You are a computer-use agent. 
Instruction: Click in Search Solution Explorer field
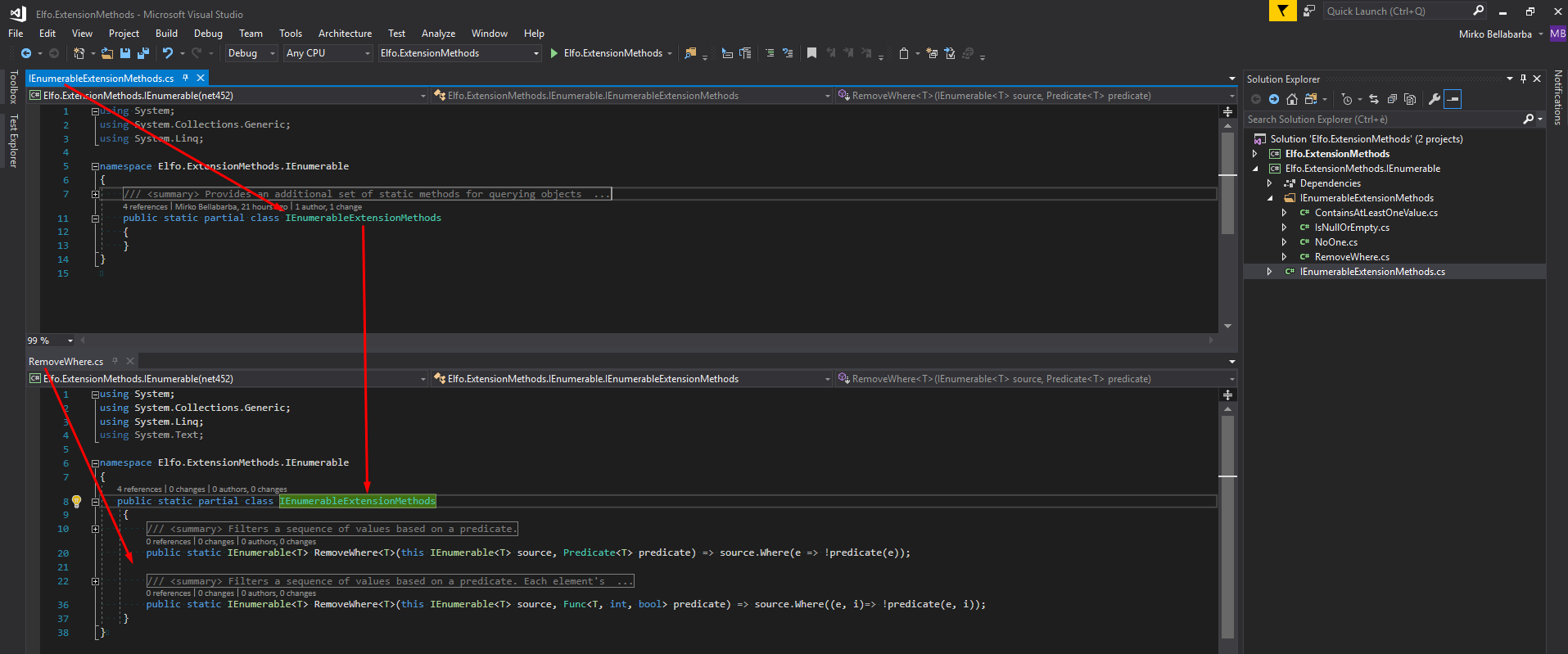pyautogui.click(x=1382, y=120)
